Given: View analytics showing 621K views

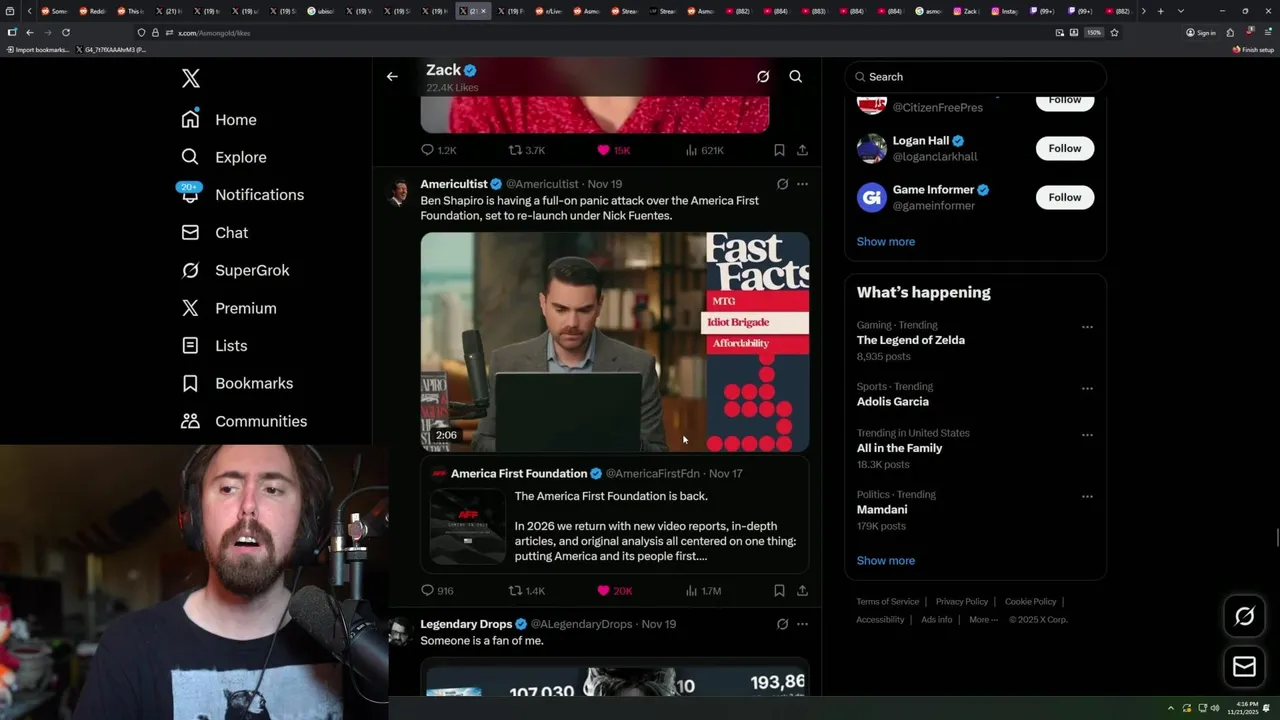Looking at the screenshot, I should click(x=704, y=150).
